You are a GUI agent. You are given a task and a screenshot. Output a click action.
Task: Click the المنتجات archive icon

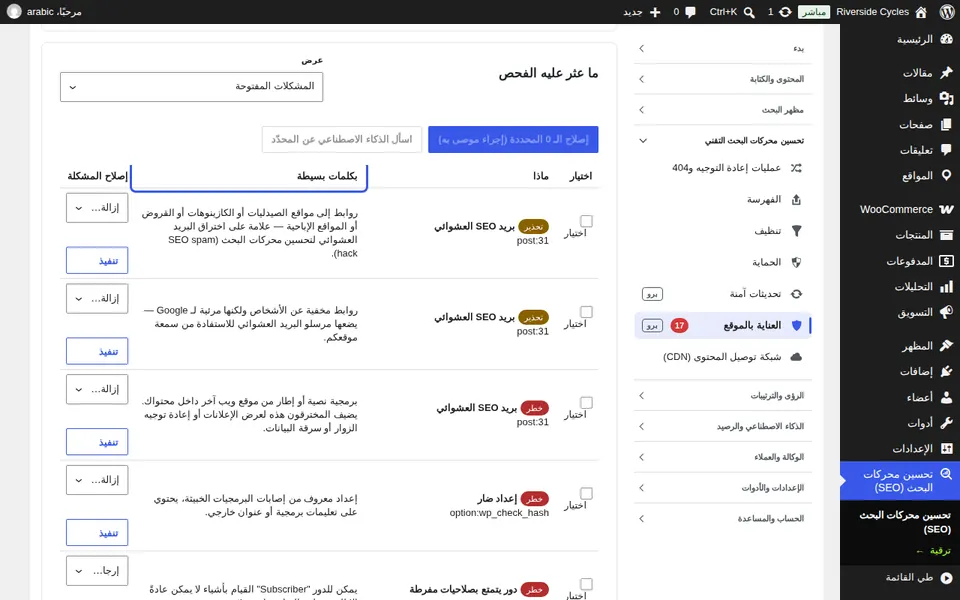pos(947,235)
